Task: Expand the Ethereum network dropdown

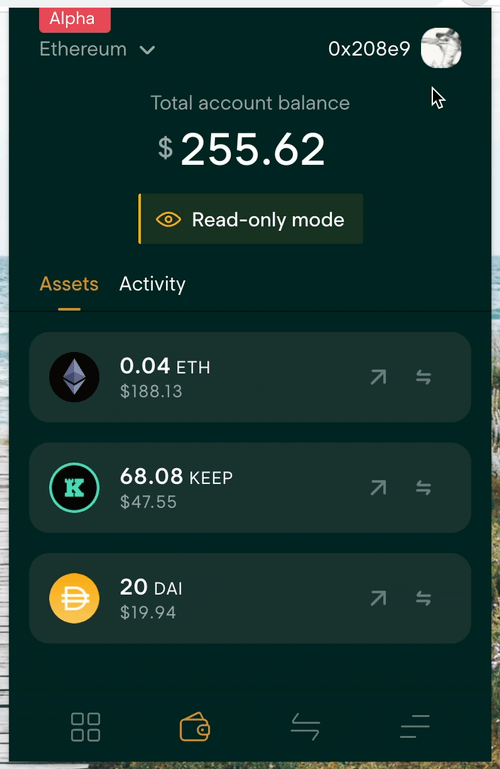Action: click(98, 49)
